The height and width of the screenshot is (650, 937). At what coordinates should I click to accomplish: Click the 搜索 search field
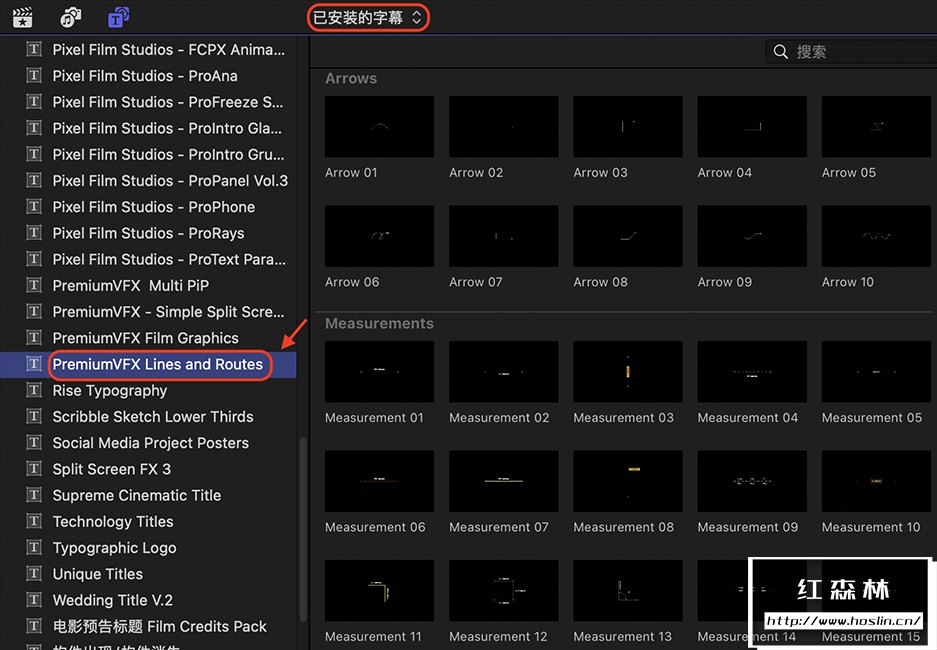point(852,52)
